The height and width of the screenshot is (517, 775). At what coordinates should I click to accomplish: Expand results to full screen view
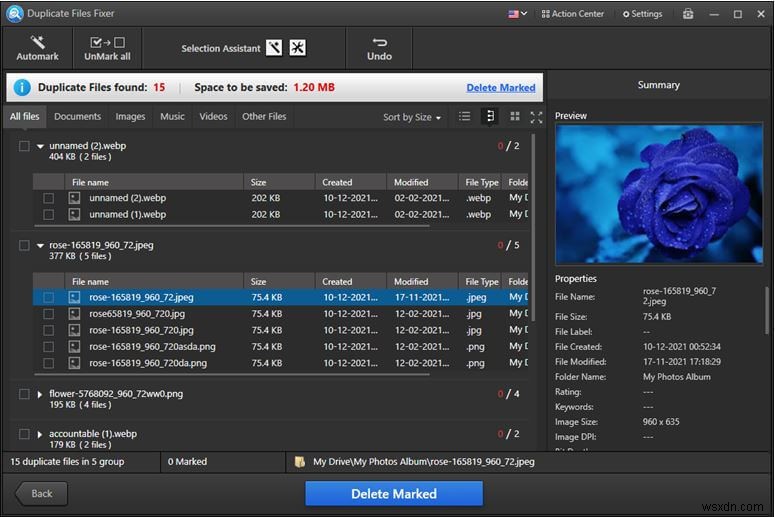point(536,117)
